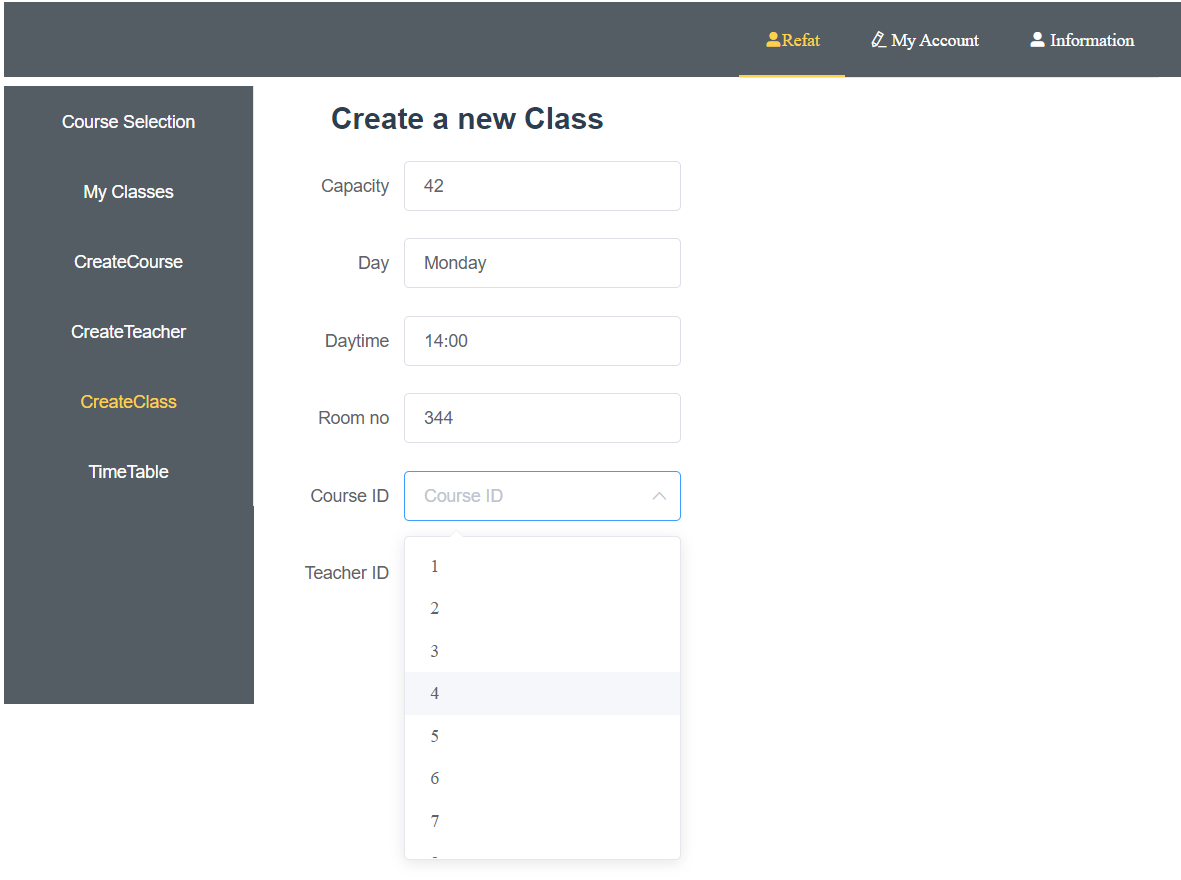Open the My Classes page
This screenshot has width=1181, height=880.
128,191
